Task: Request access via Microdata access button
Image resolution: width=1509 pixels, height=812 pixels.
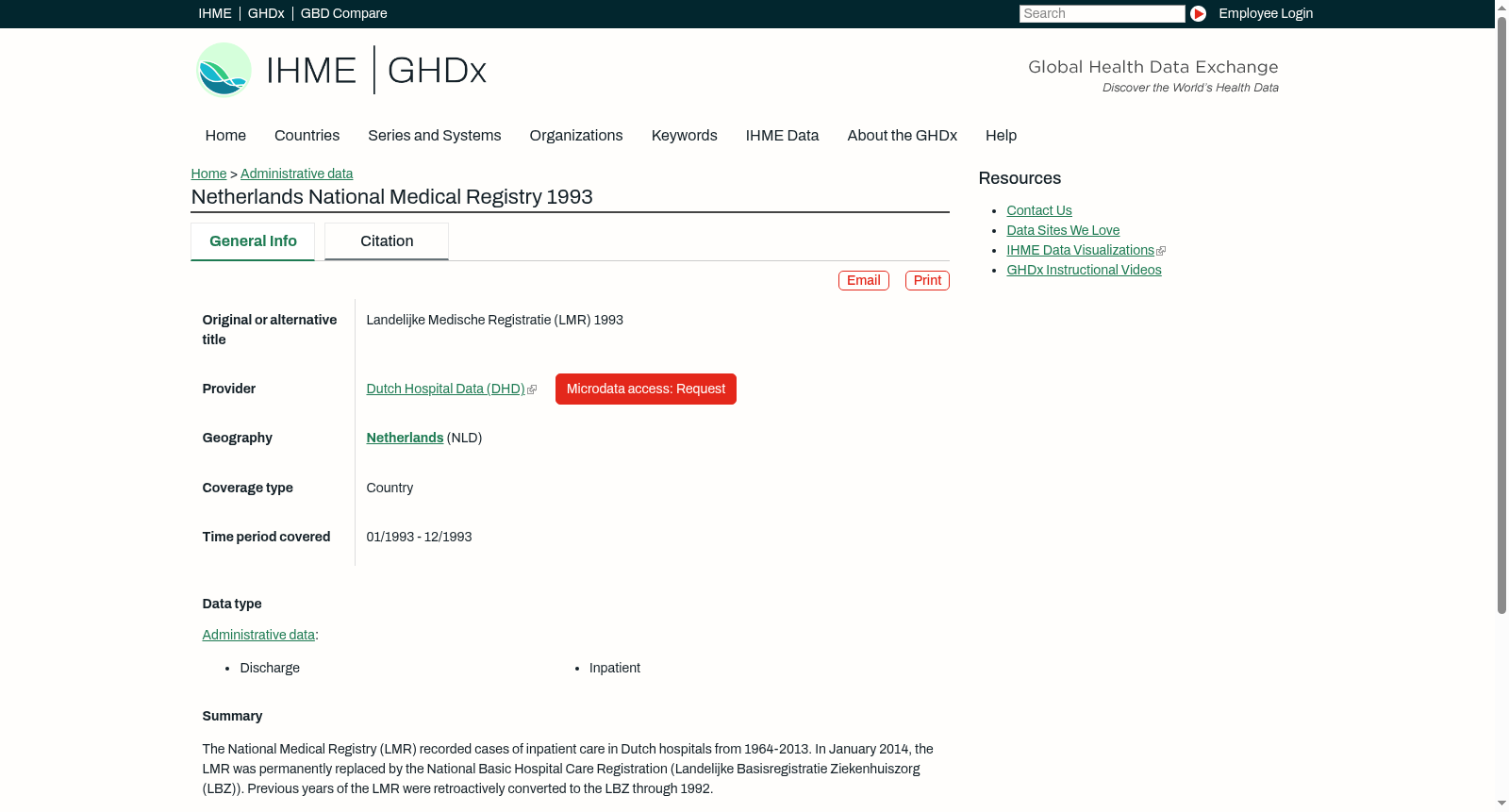Action: click(x=645, y=389)
